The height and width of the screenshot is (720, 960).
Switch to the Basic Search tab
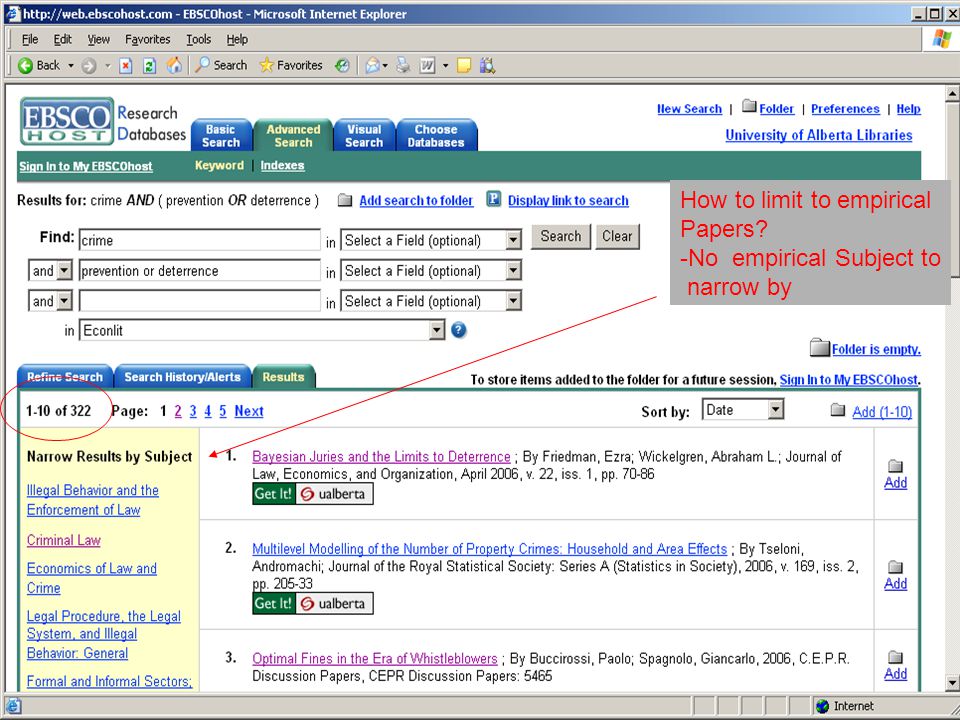(221, 135)
